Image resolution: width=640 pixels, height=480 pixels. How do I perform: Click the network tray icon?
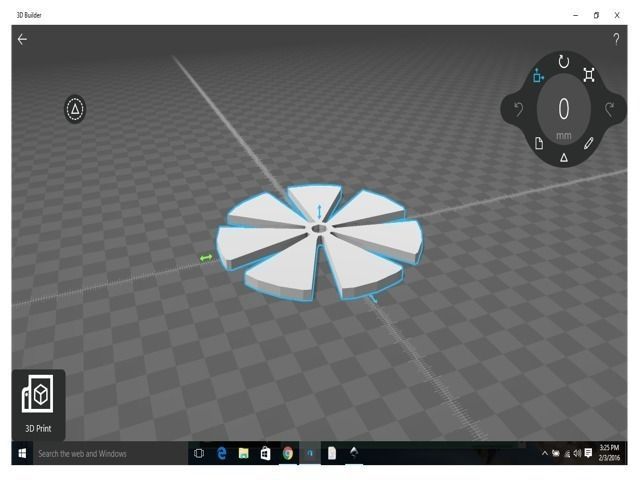click(x=567, y=453)
